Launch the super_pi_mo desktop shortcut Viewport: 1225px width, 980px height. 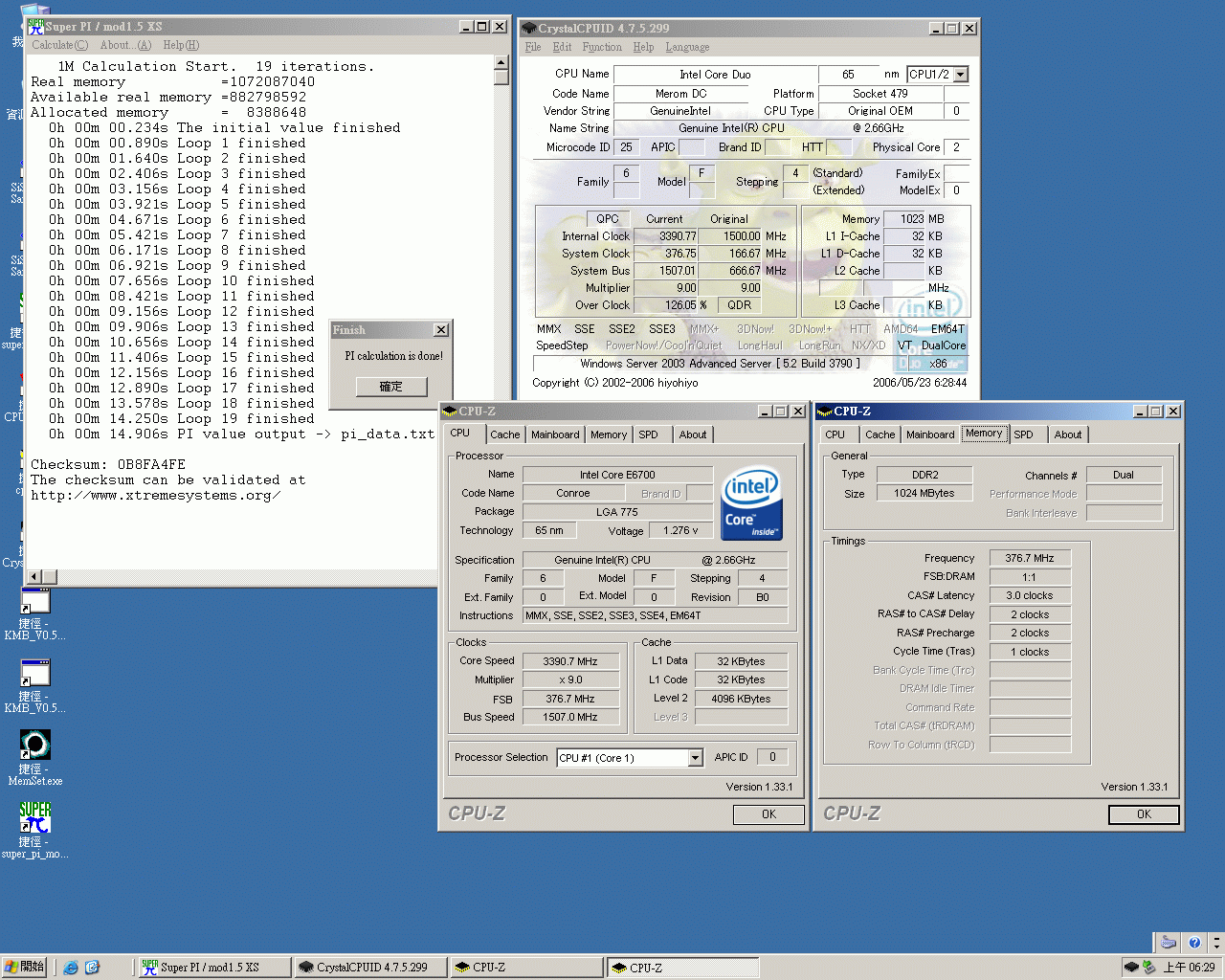pyautogui.click(x=34, y=818)
